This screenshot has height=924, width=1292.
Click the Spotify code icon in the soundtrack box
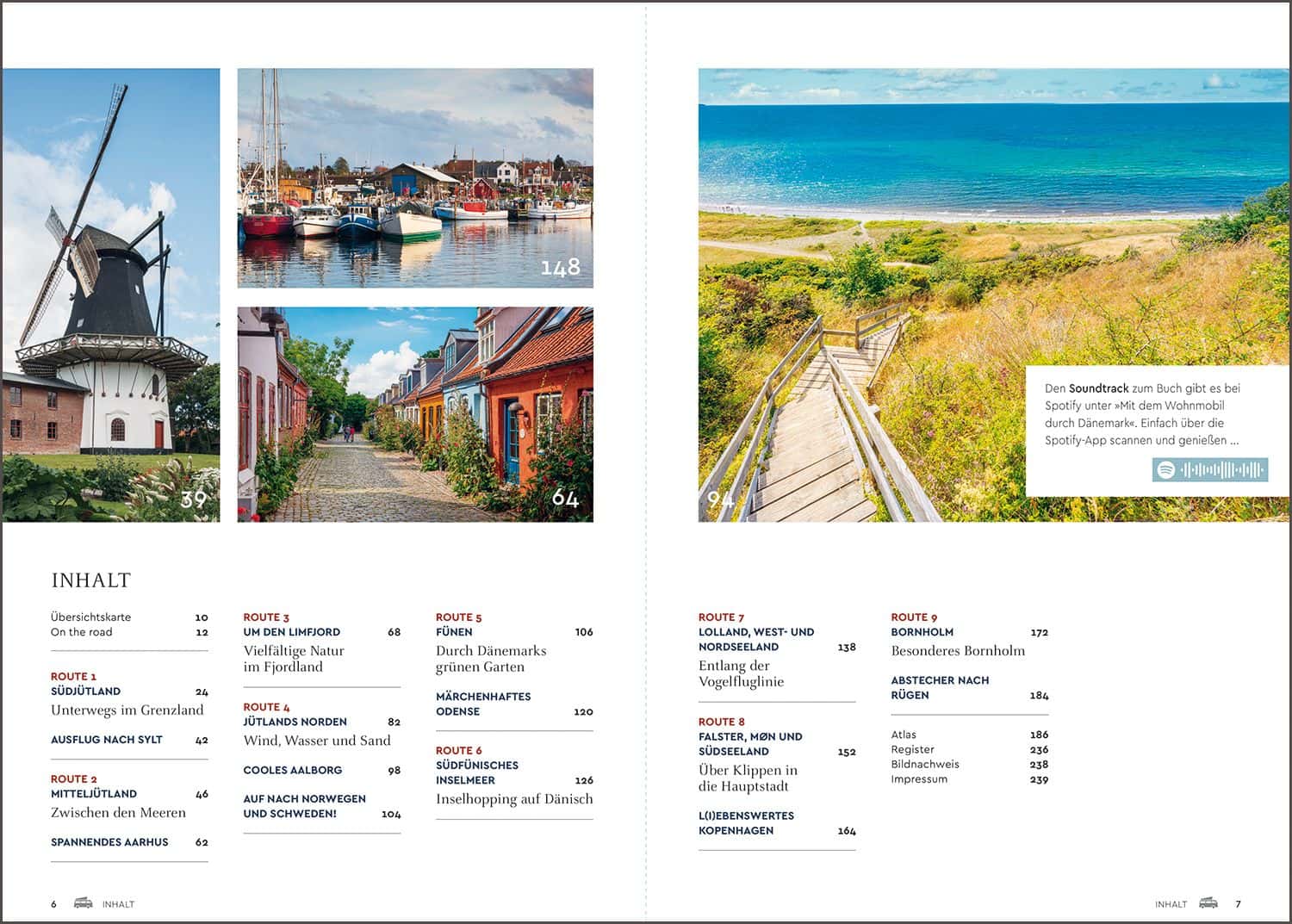point(1210,470)
